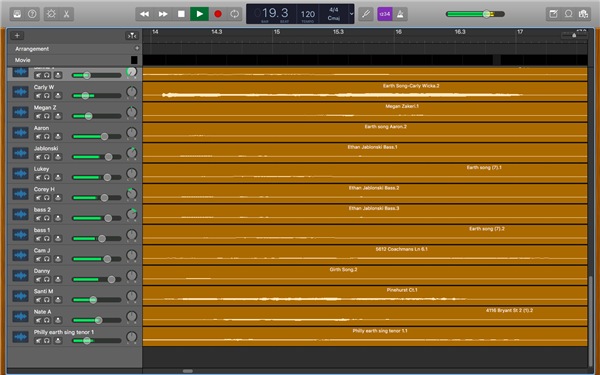Start recording with the Record button

click(218, 14)
